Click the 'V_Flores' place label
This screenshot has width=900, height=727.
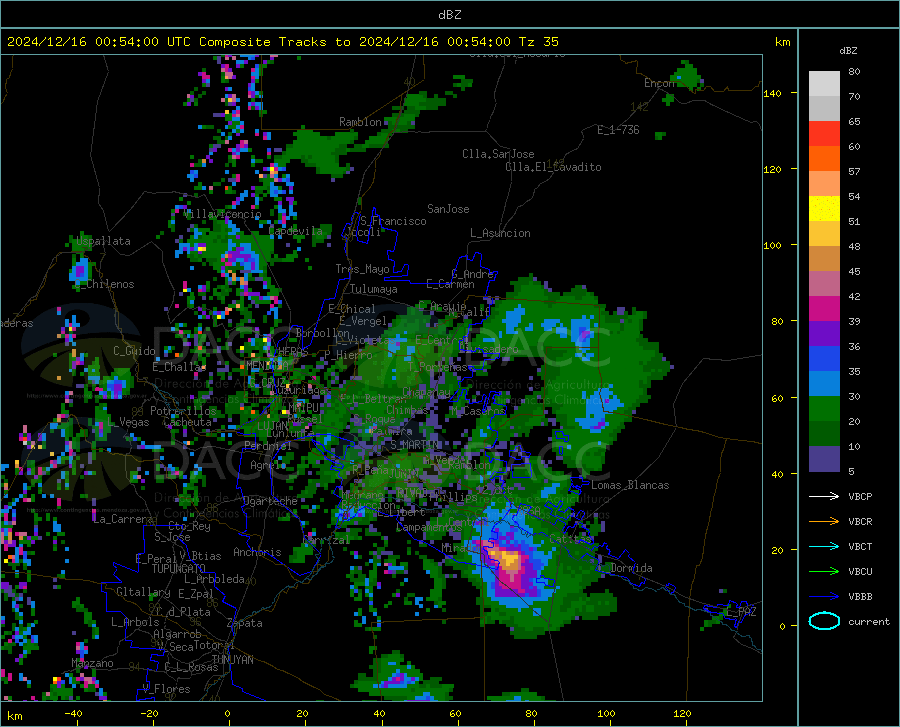click(x=166, y=689)
